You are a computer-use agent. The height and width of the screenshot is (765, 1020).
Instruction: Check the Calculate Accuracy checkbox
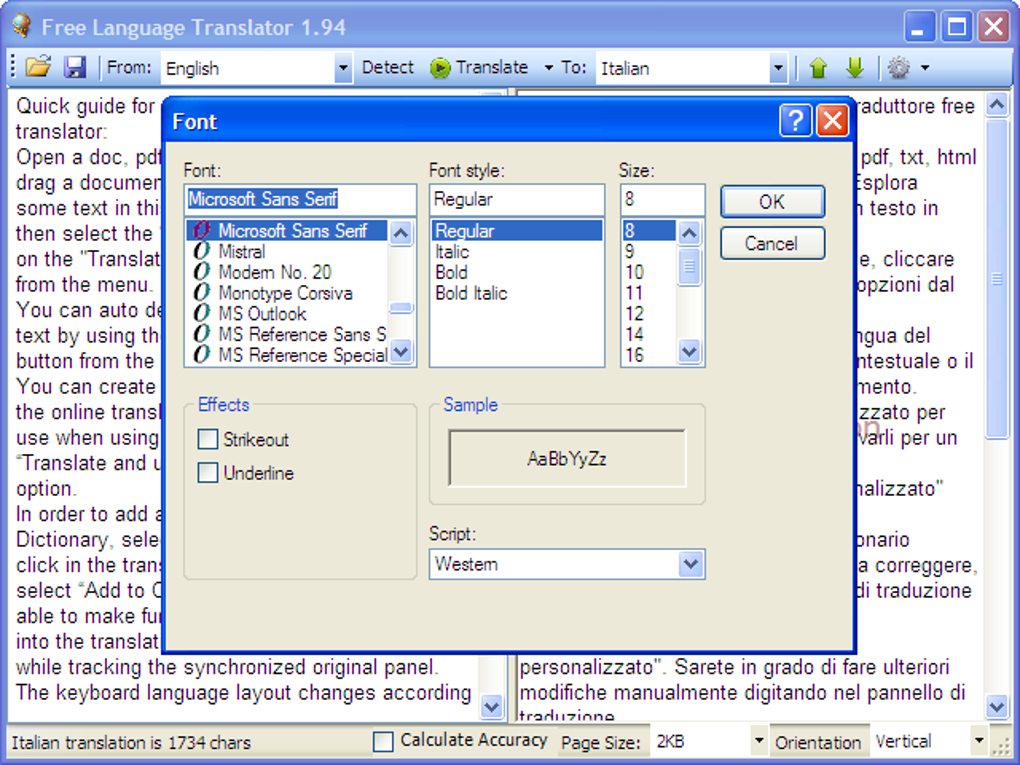click(383, 741)
